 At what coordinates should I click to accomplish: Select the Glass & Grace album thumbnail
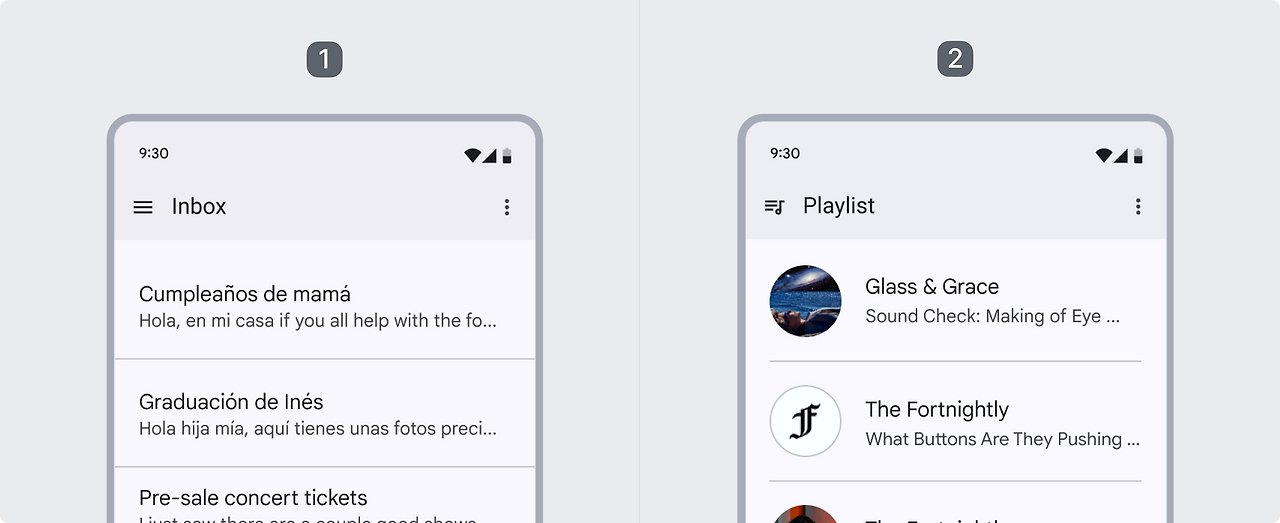(805, 301)
